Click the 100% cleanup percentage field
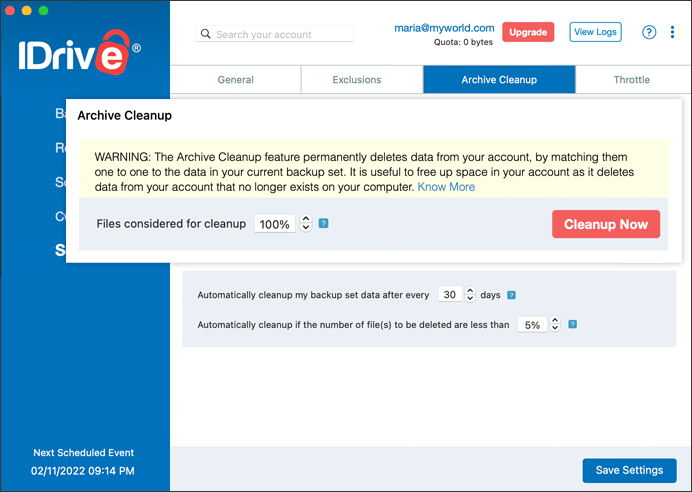 (x=275, y=224)
